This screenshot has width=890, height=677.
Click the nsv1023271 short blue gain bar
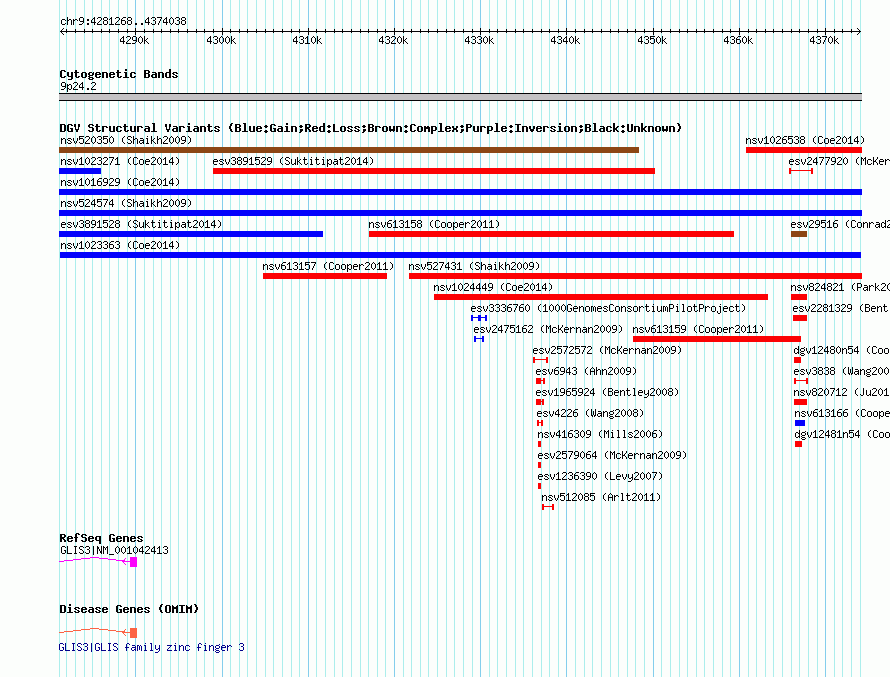[x=80, y=171]
